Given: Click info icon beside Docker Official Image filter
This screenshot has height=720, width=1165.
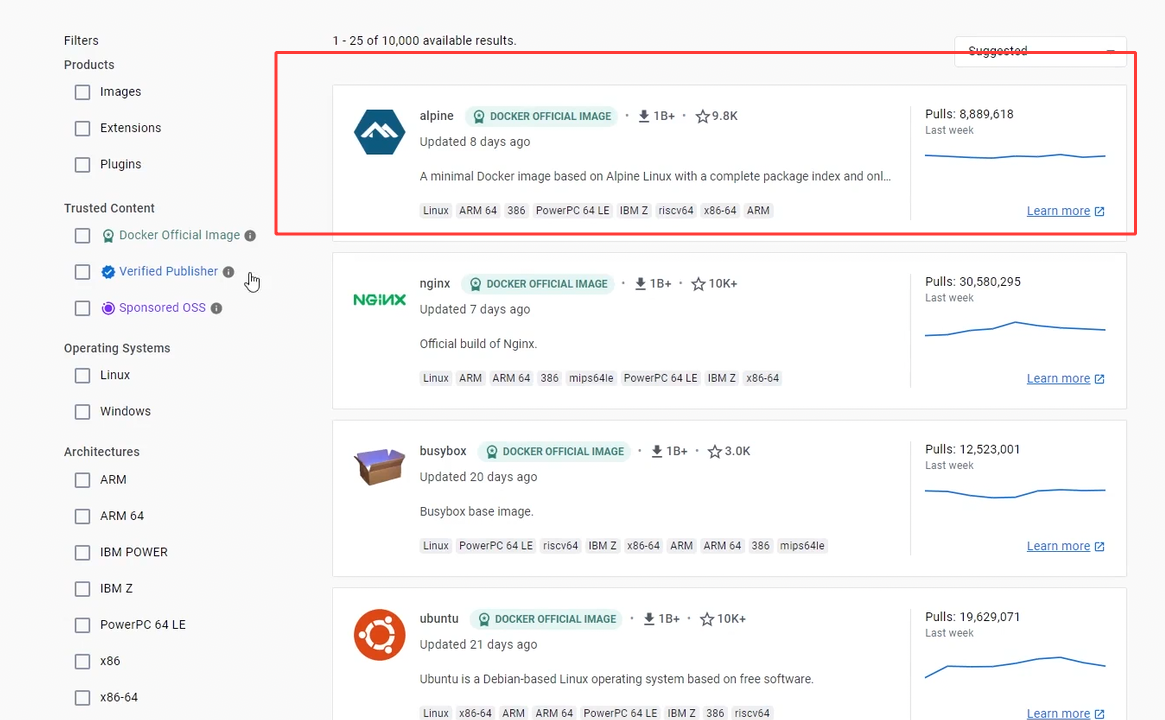Looking at the screenshot, I should (250, 236).
